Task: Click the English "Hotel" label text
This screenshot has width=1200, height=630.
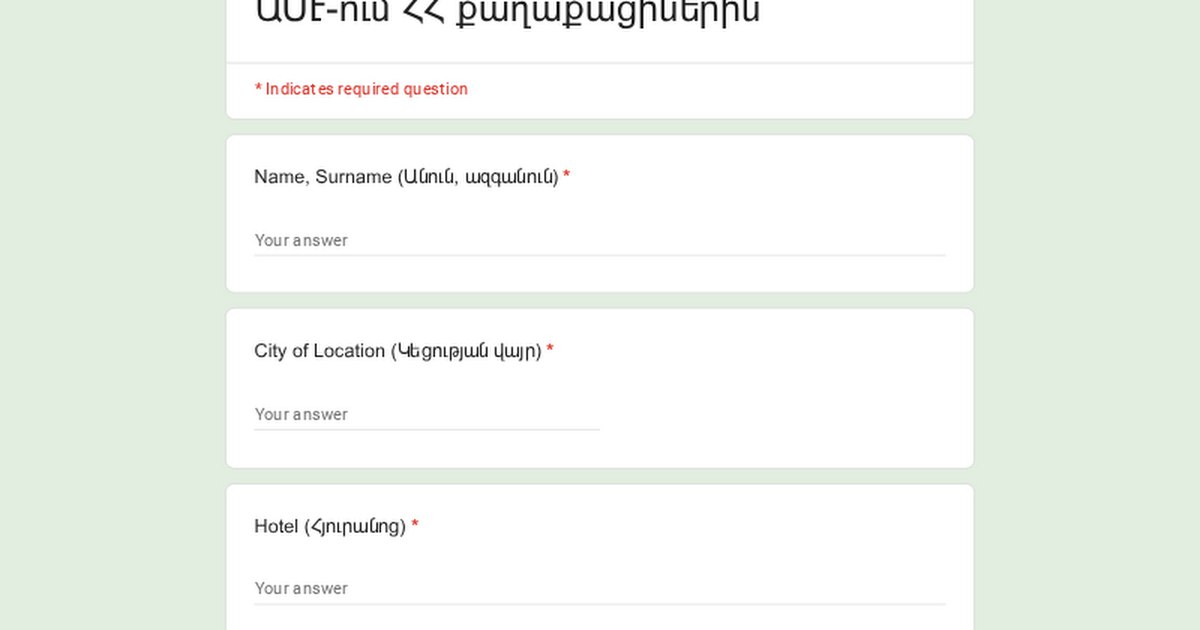Action: tap(276, 526)
